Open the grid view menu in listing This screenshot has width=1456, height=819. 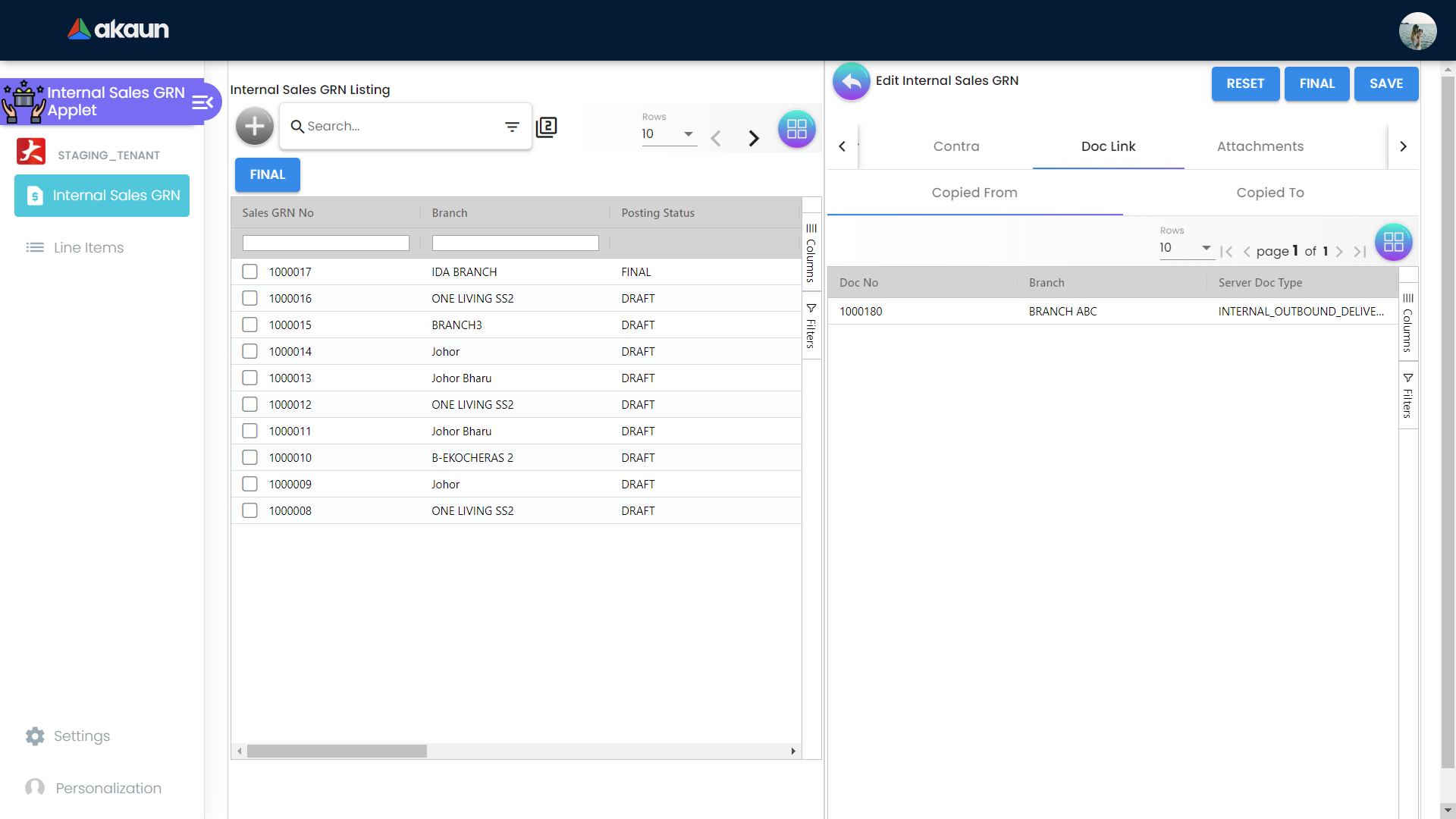(796, 129)
